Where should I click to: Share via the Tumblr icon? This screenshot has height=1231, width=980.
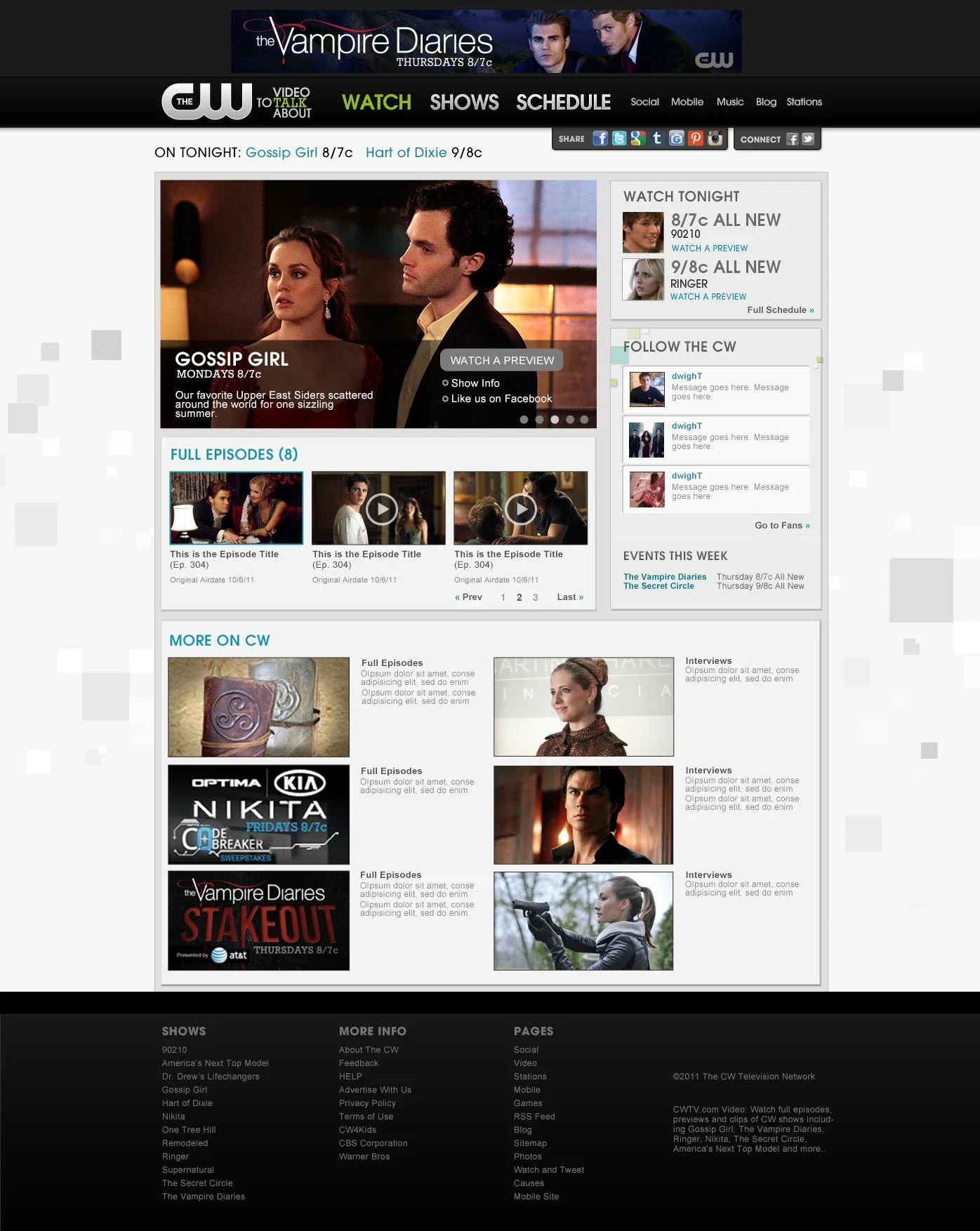[657, 138]
